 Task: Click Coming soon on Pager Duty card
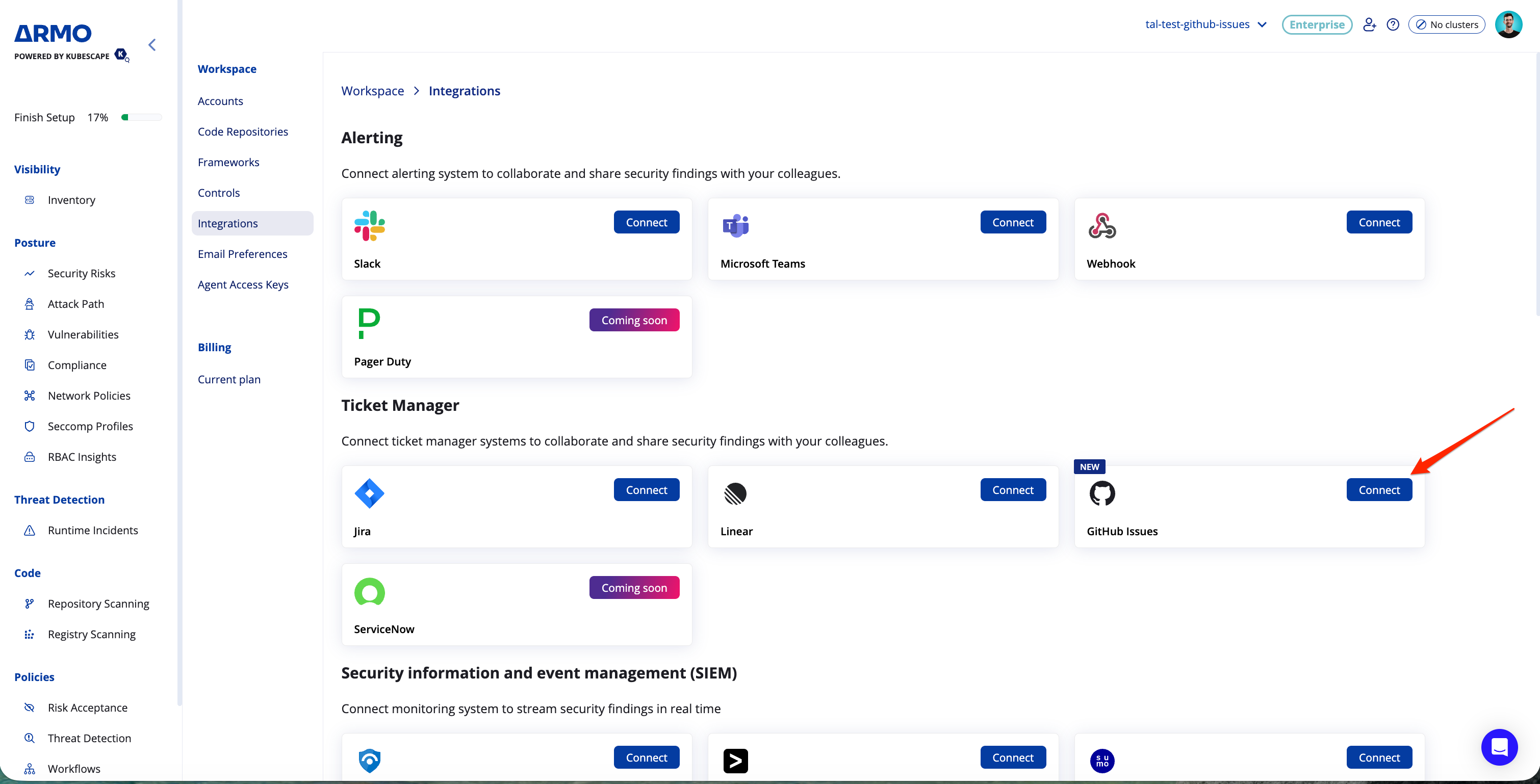point(634,320)
